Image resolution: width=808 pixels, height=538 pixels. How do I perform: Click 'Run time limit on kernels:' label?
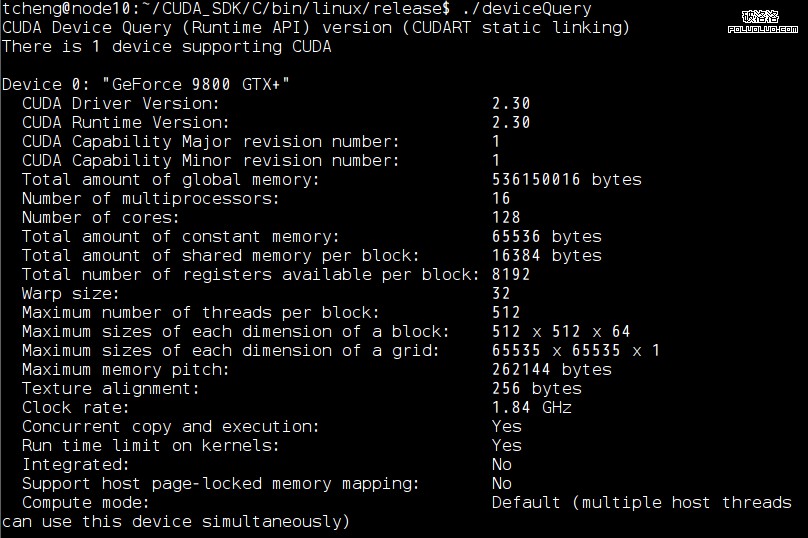pyautogui.click(x=150, y=446)
